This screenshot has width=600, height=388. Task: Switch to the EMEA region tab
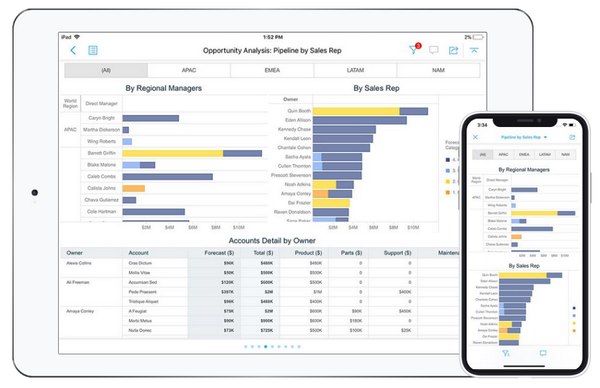click(x=272, y=70)
